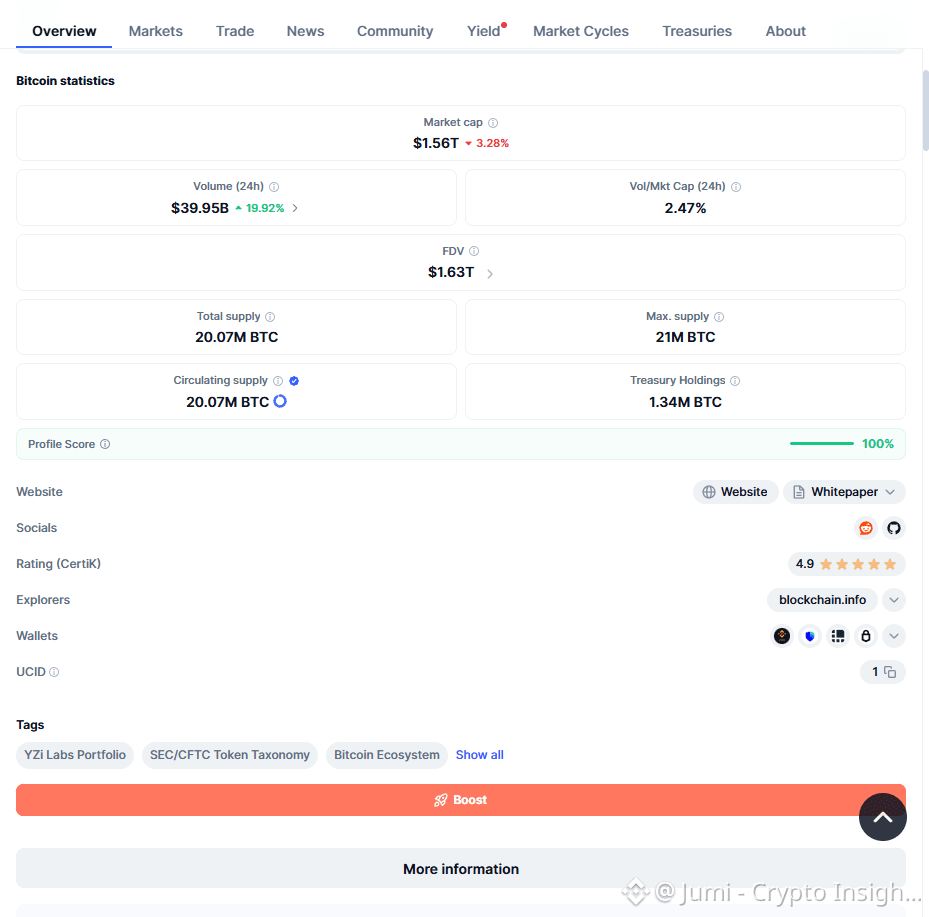Click the $1.56T market cap value
Viewport: 929px width, 917px height.
click(x=435, y=143)
